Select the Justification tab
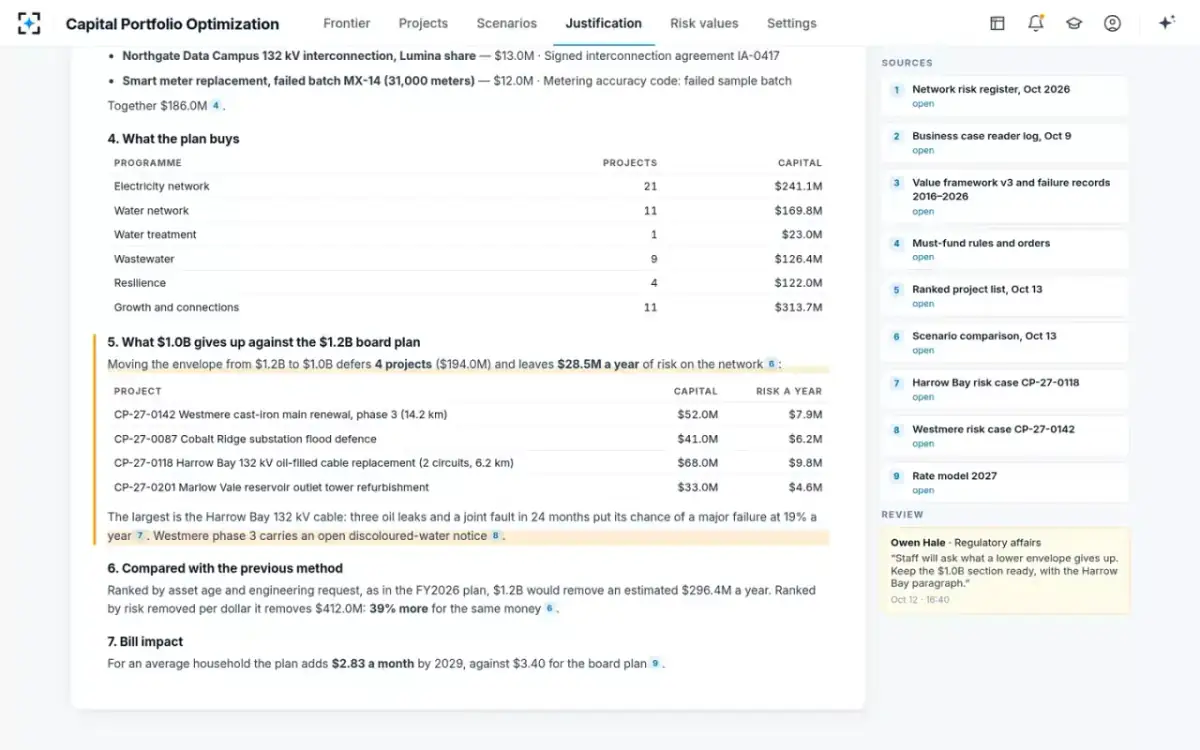The height and width of the screenshot is (750, 1200). [x=604, y=23]
